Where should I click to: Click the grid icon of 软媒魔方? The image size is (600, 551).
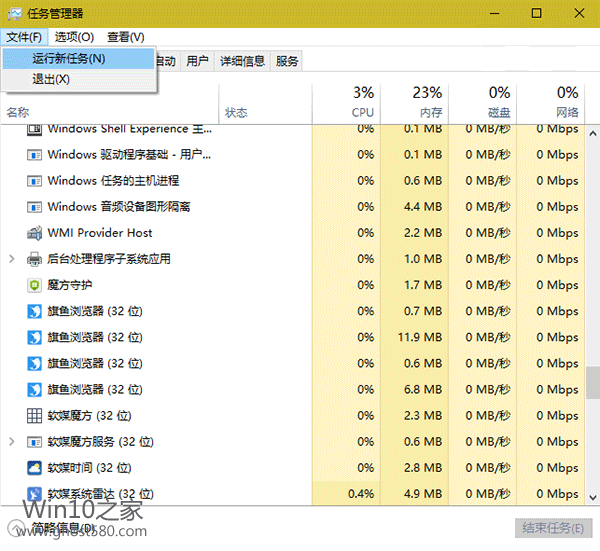click(x=34, y=416)
